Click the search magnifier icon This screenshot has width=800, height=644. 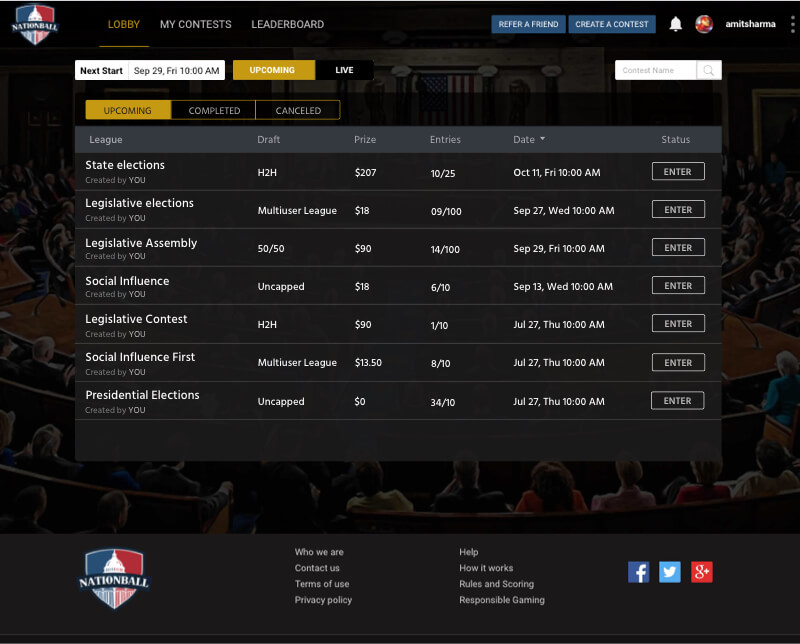[709, 70]
